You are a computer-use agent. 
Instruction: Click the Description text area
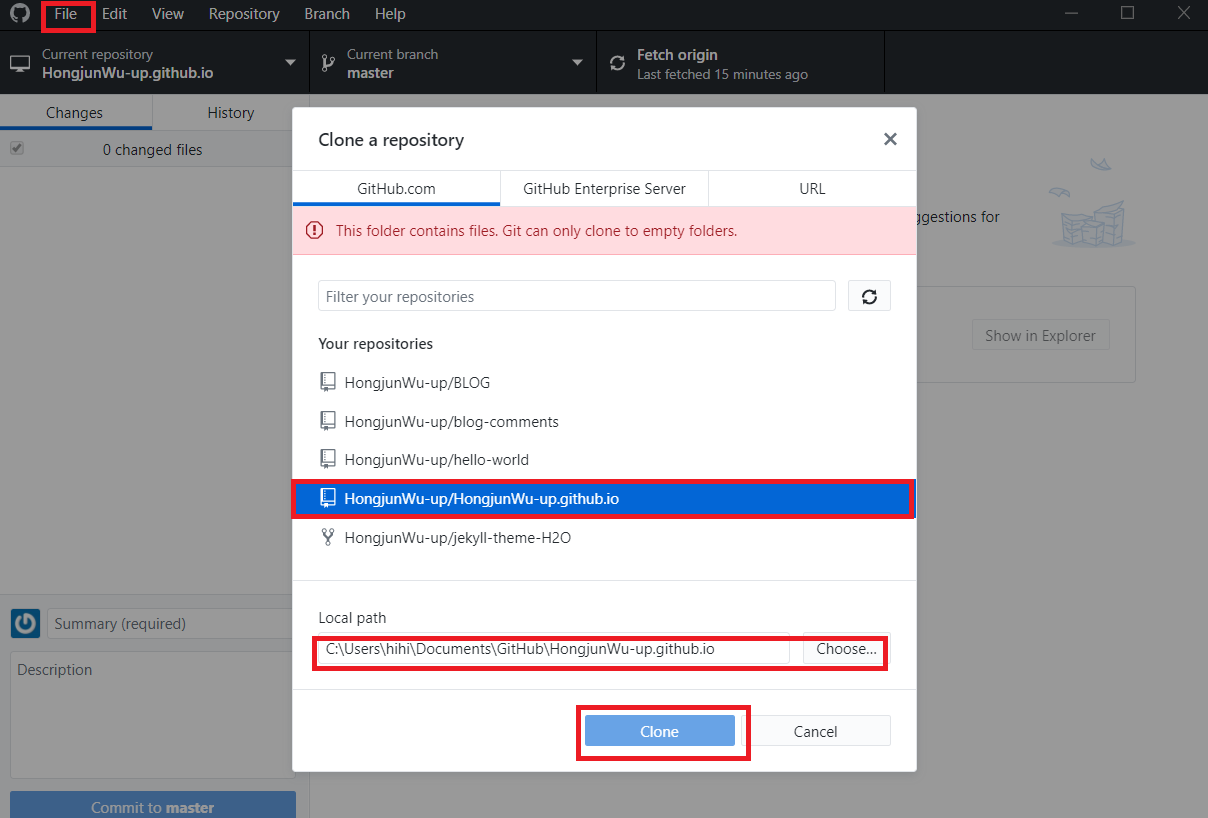pos(152,714)
